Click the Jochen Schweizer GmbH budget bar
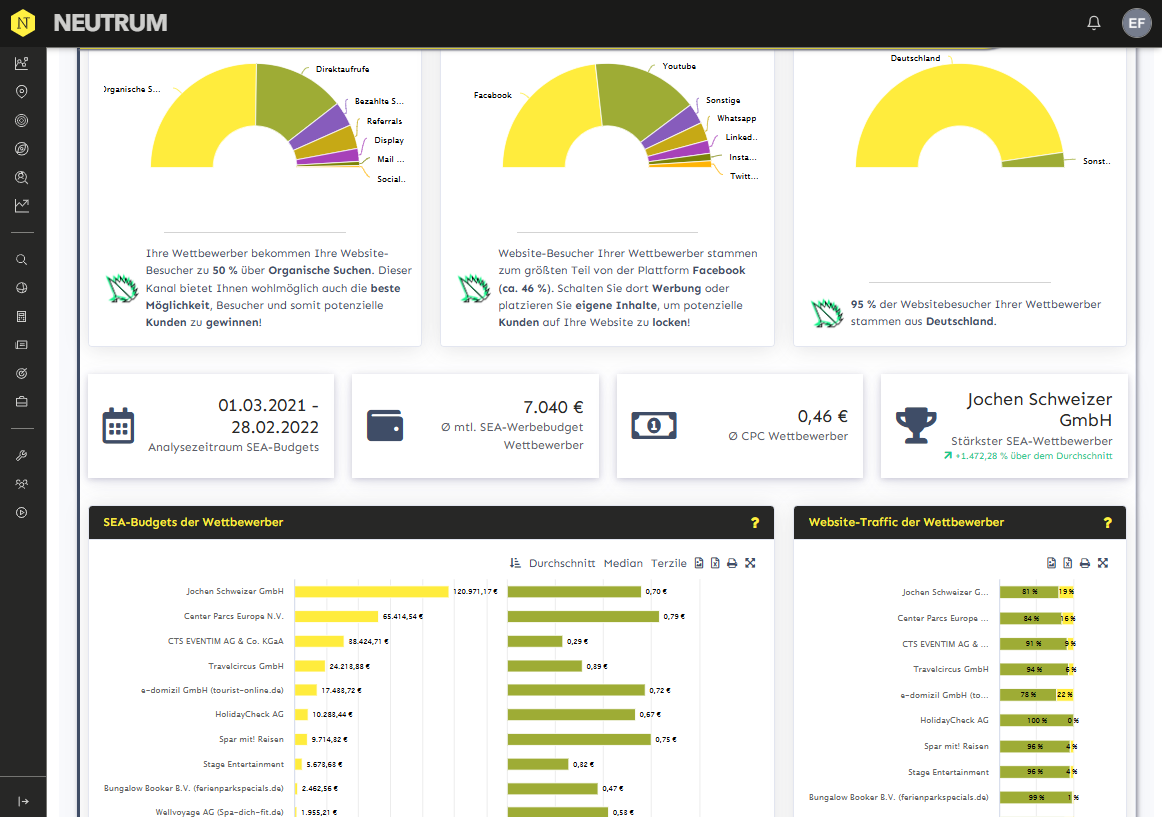This screenshot has height=817, width=1162. pyautogui.click(x=371, y=592)
